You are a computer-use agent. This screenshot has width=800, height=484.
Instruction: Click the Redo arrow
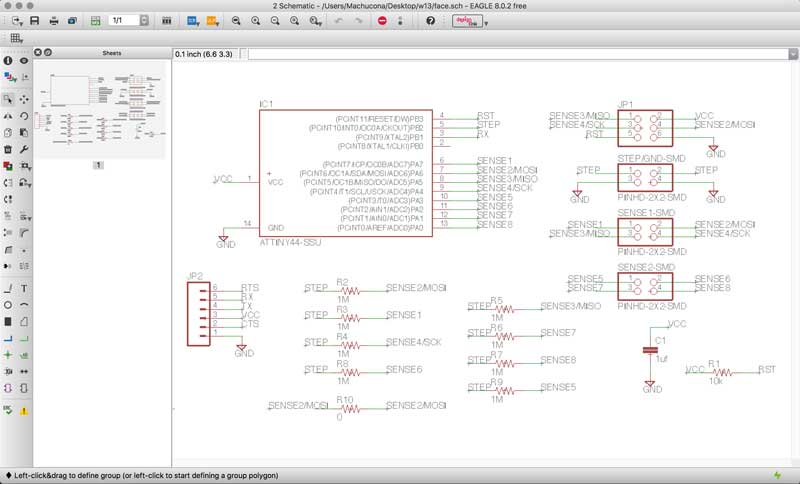click(x=358, y=21)
